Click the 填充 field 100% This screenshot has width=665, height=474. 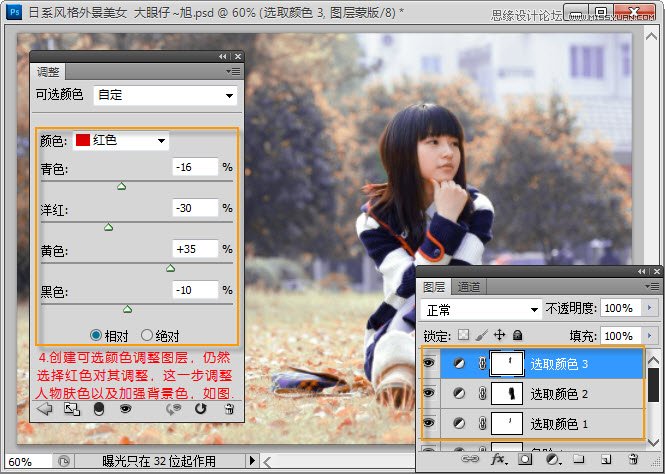point(620,336)
